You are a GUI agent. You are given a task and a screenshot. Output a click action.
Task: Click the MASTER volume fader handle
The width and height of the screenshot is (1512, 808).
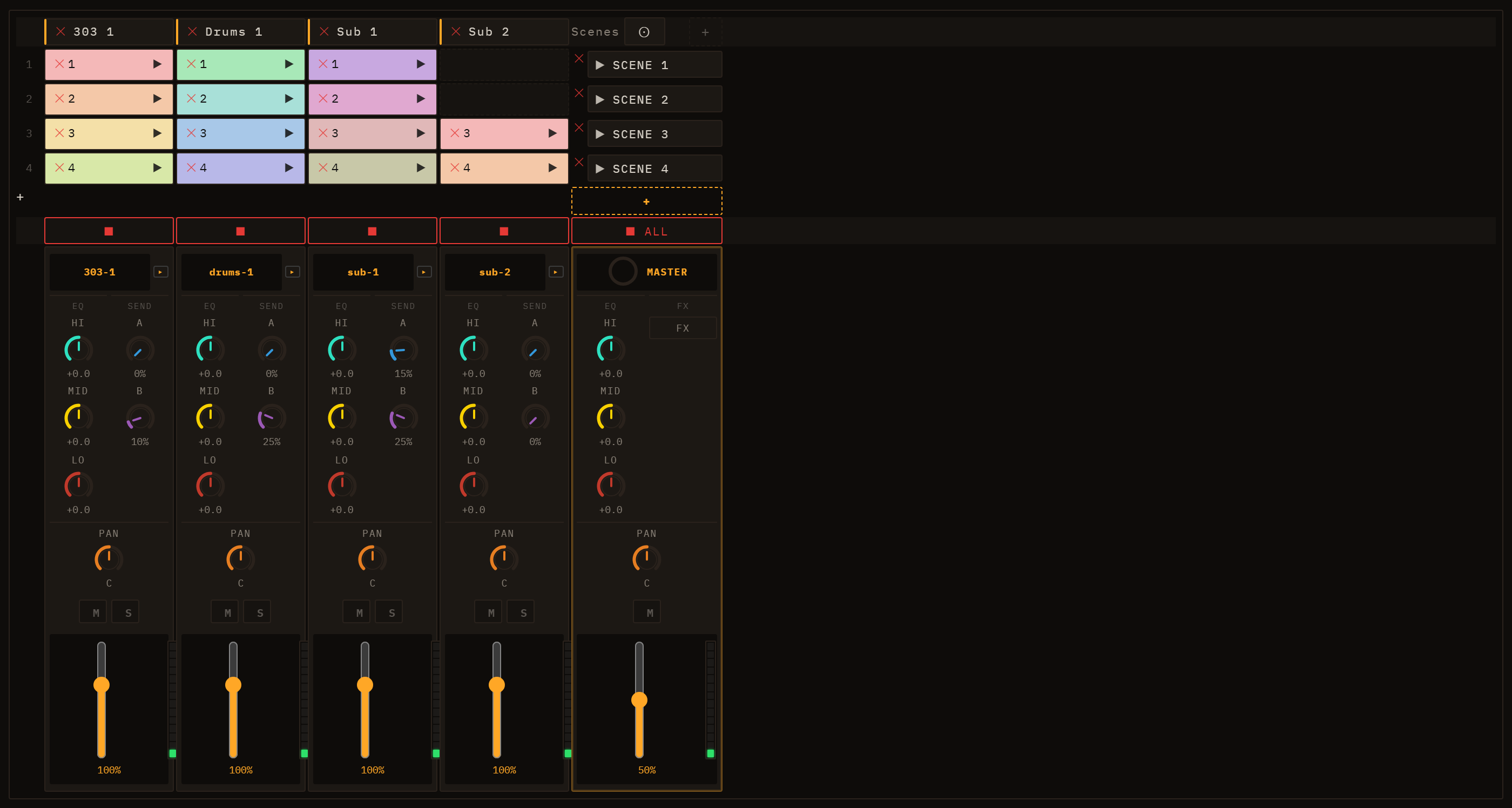639,700
